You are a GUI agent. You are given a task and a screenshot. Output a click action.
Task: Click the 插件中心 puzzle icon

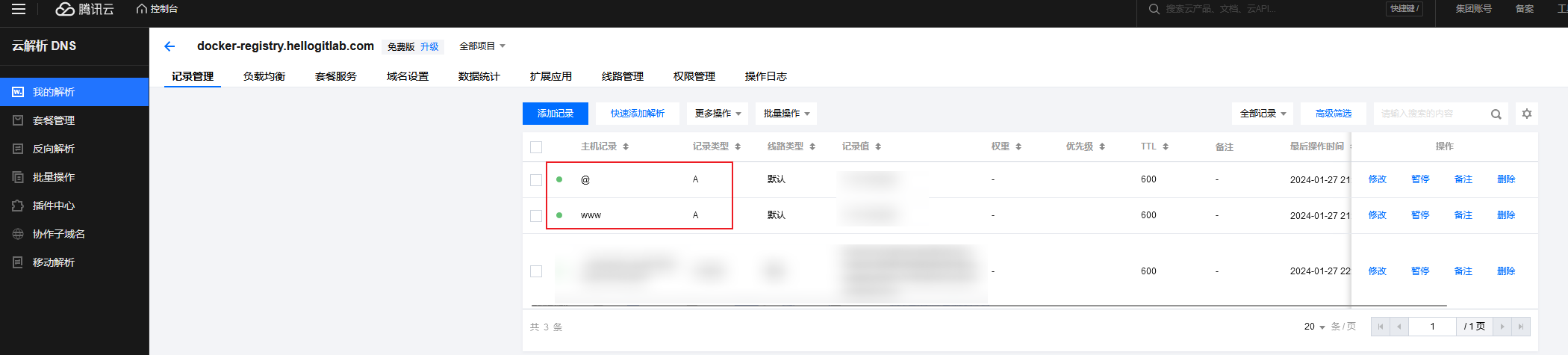coord(18,206)
